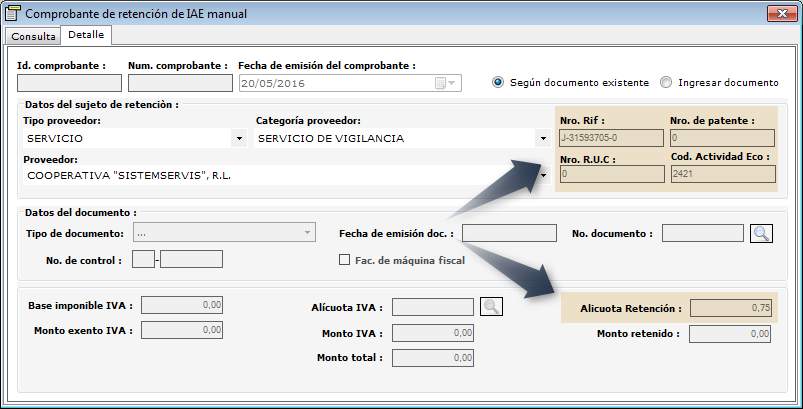Click the Base imponible IVA field
The width and height of the screenshot is (803, 409).
pyautogui.click(x=182, y=305)
